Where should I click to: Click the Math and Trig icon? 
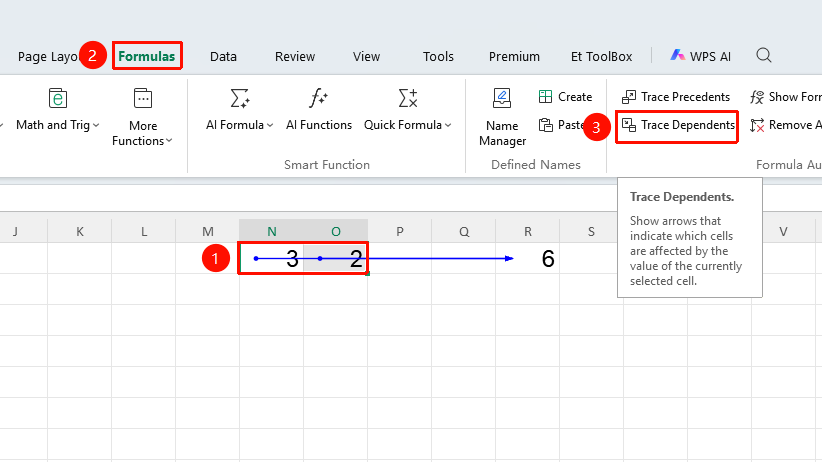click(x=58, y=98)
